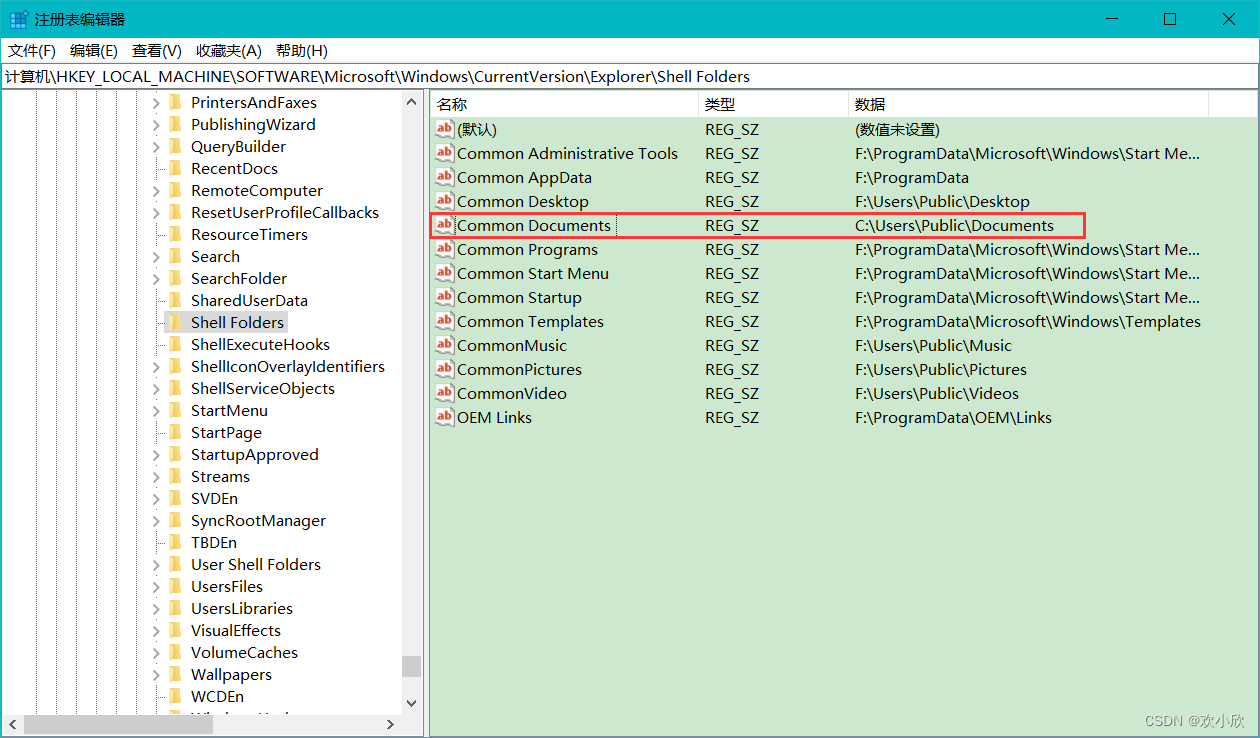1260x738 pixels.
Task: Click the Common Documents string value icon
Action: click(x=445, y=225)
